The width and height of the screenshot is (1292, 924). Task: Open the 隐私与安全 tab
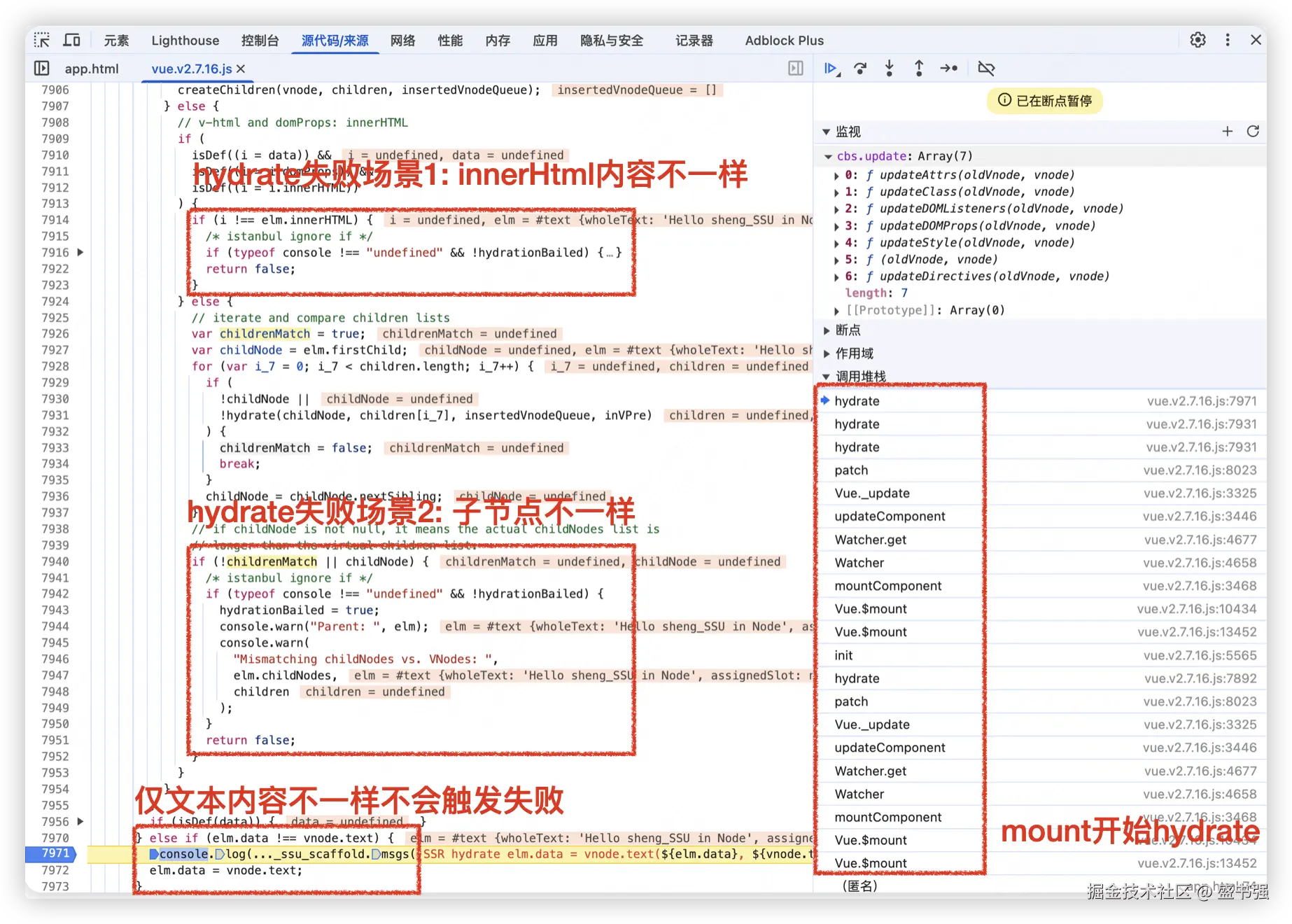612,41
